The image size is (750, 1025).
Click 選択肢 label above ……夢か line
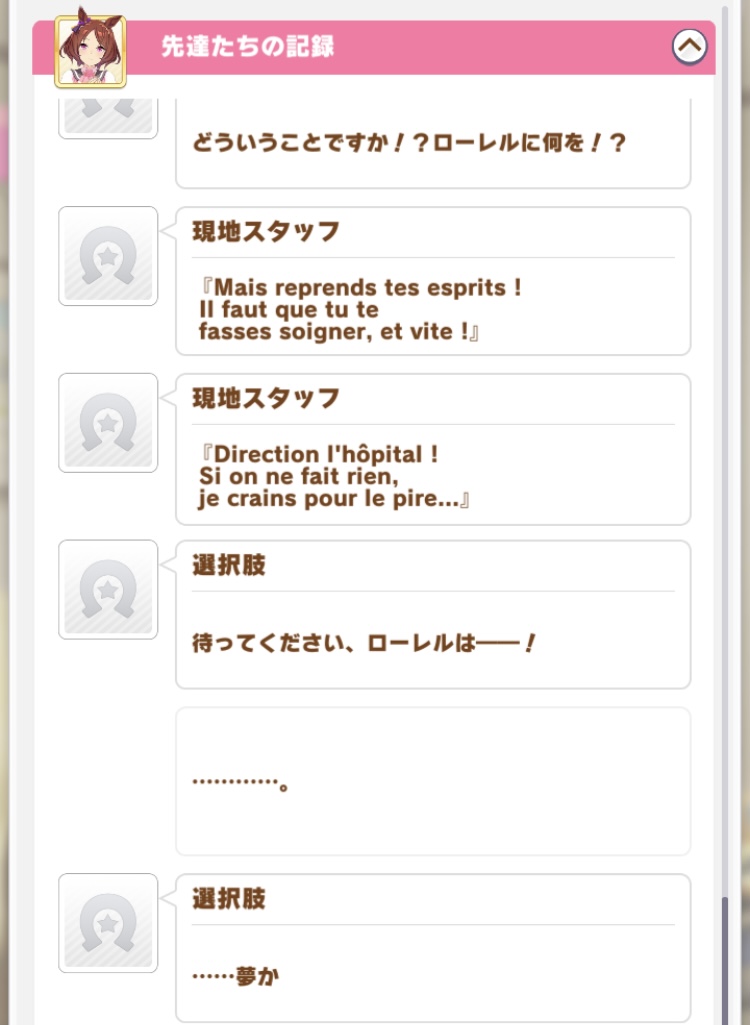229,899
